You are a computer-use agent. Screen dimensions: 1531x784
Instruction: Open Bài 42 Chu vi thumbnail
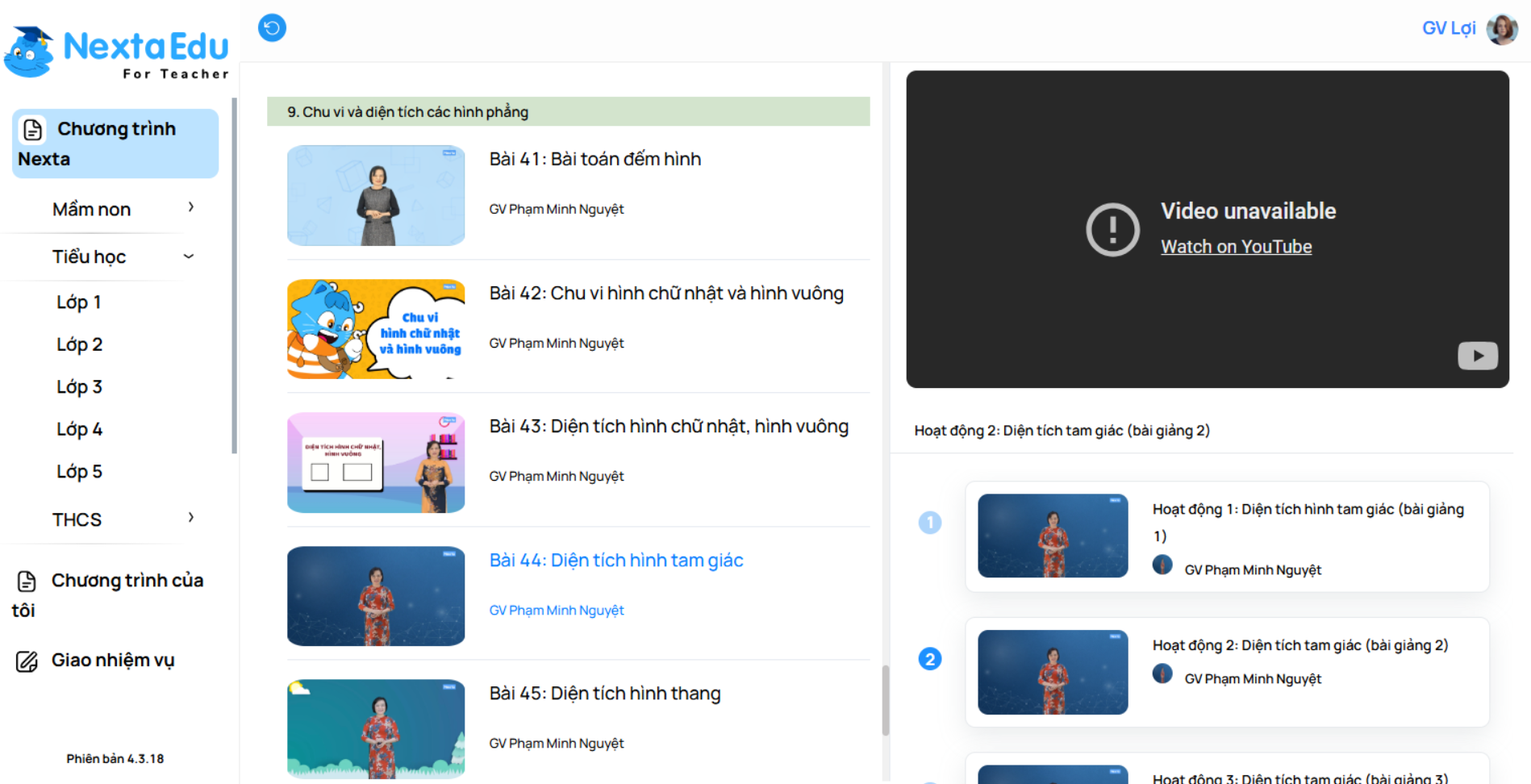pyautogui.click(x=376, y=329)
